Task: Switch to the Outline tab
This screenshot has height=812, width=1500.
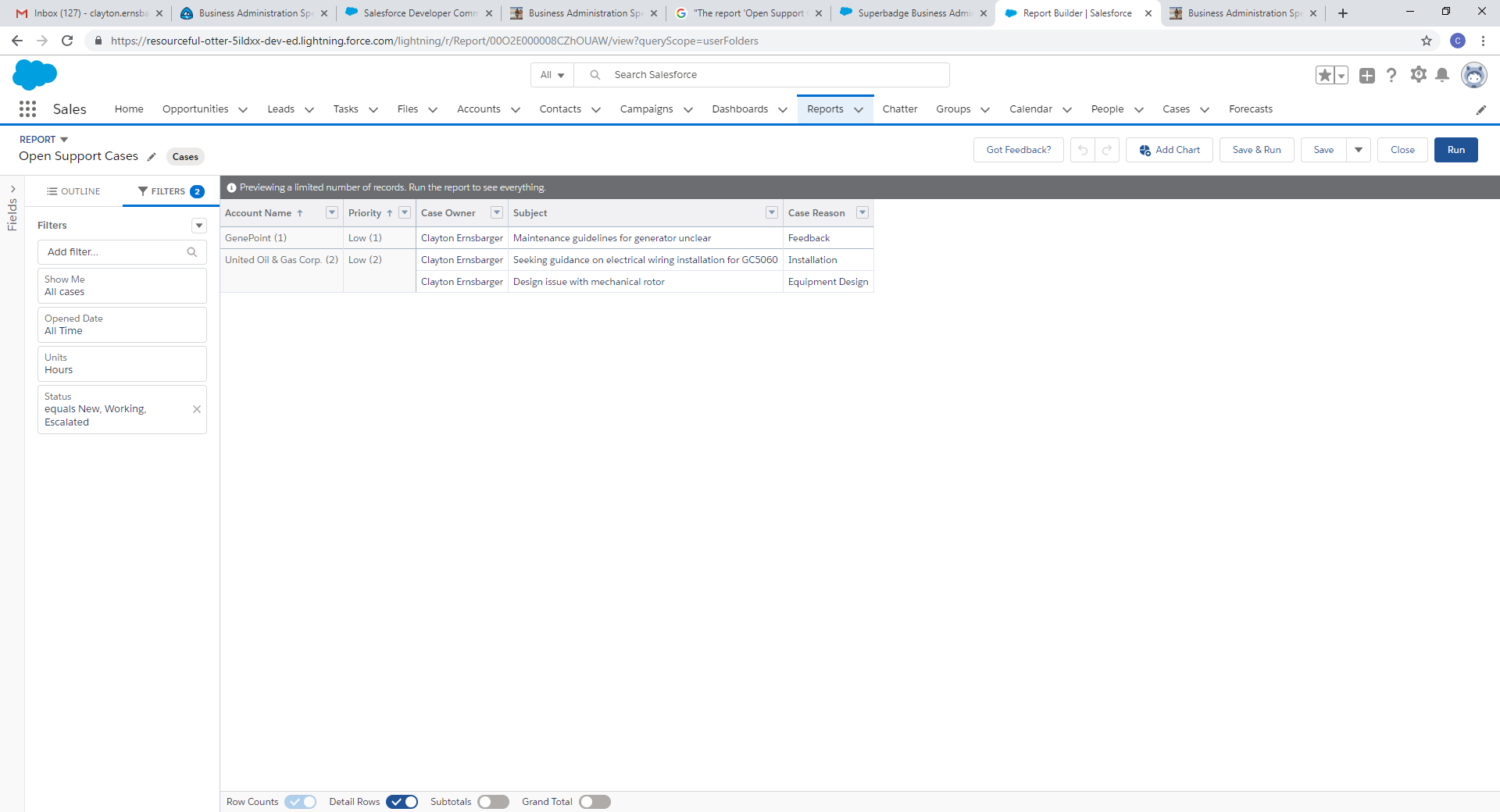Action: click(x=73, y=191)
